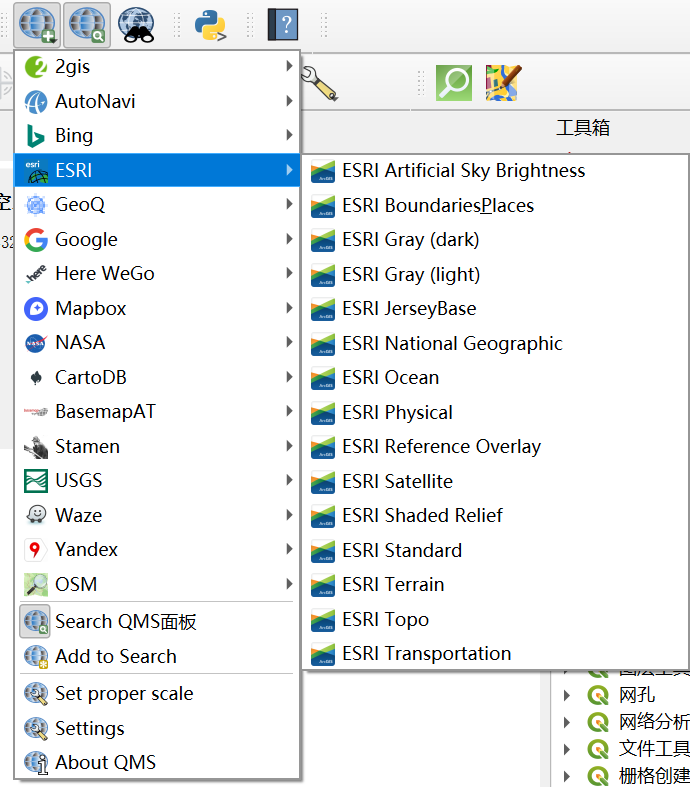Open the 2gis submenu
Image resolution: width=690 pixels, height=787 pixels.
click(x=158, y=67)
